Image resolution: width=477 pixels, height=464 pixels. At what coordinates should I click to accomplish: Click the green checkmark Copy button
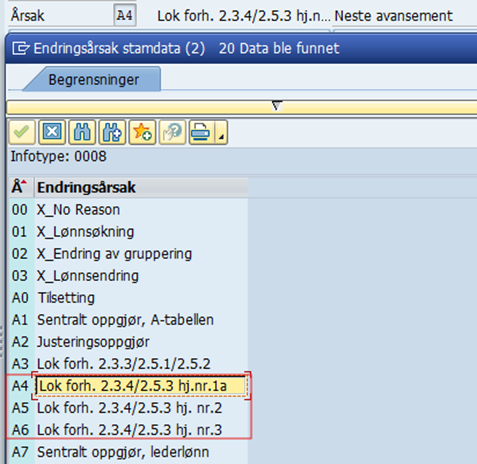22,132
